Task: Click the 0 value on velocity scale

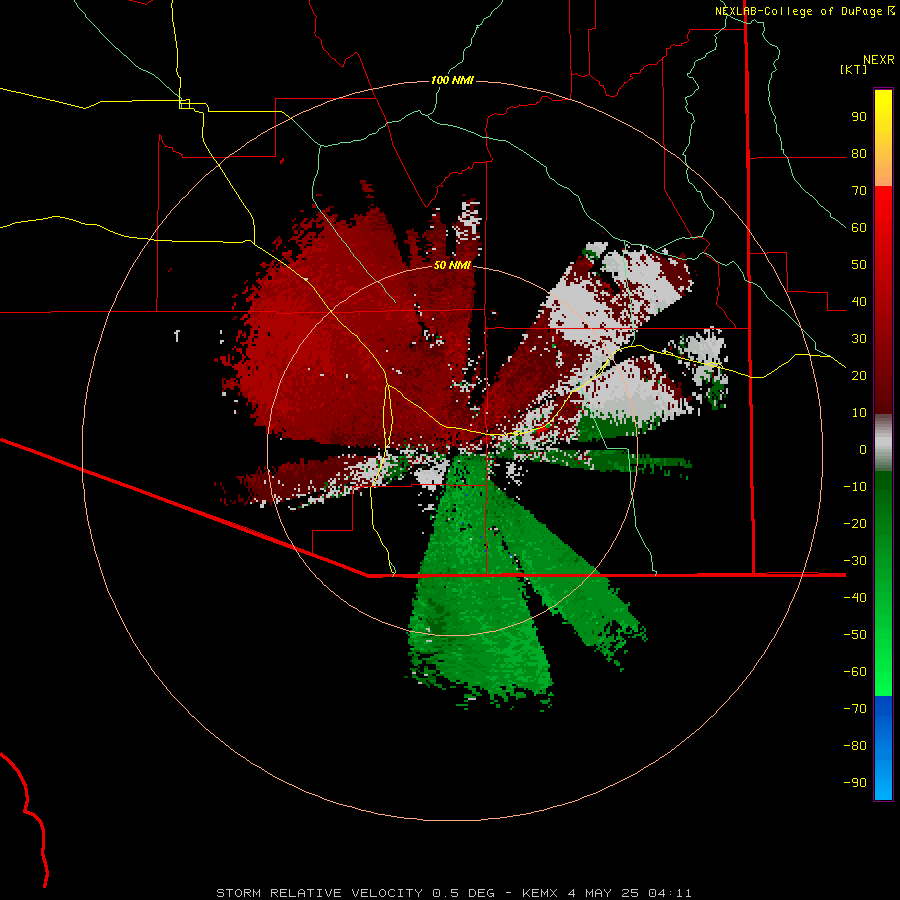Action: coord(863,449)
